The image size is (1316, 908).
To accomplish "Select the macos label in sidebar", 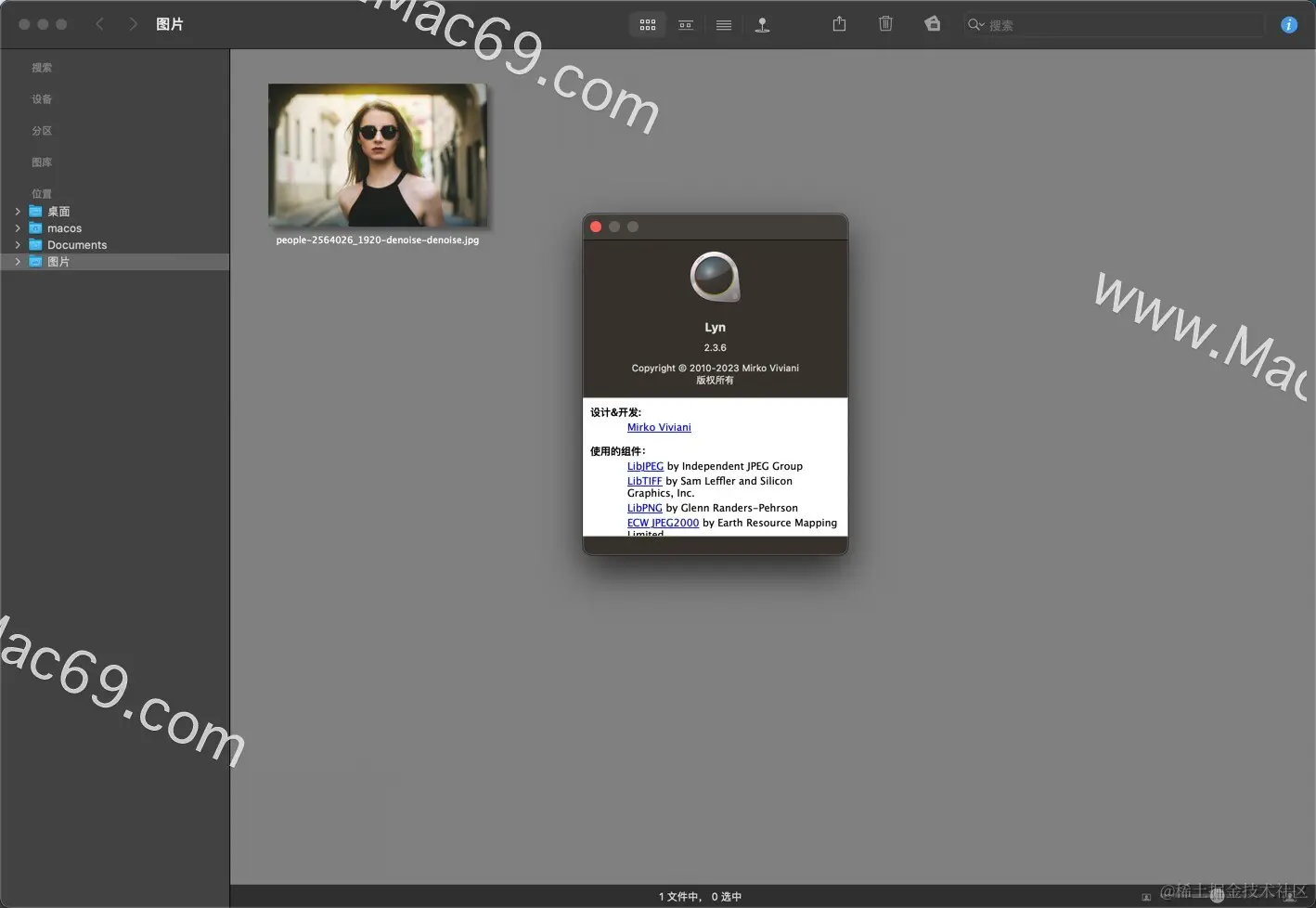I will [x=64, y=228].
